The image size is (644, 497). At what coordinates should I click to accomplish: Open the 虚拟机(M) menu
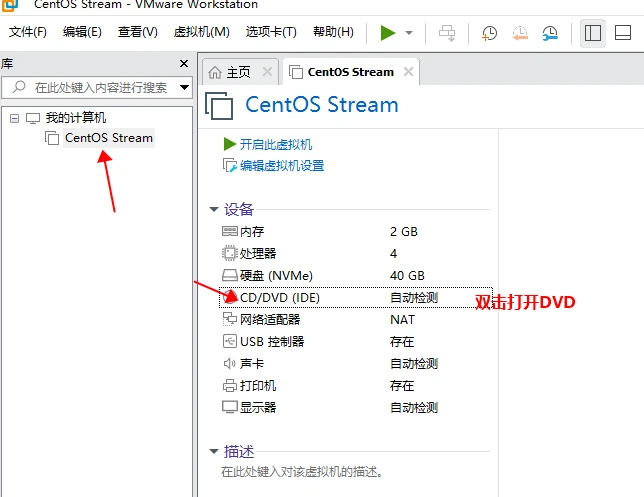[x=201, y=32]
